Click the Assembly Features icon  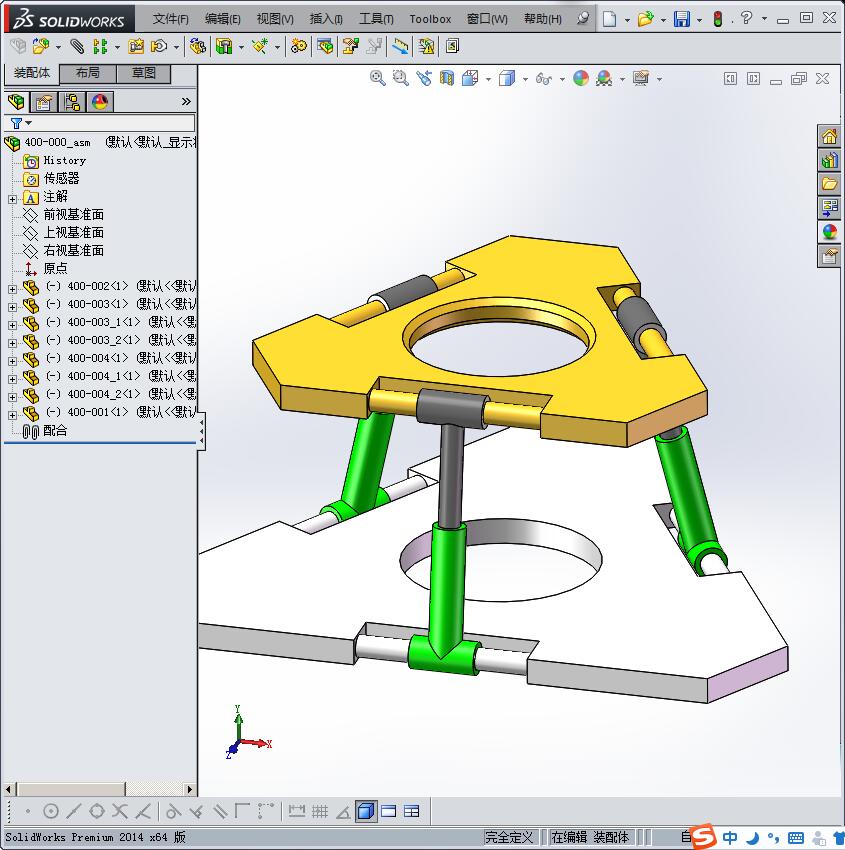224,47
